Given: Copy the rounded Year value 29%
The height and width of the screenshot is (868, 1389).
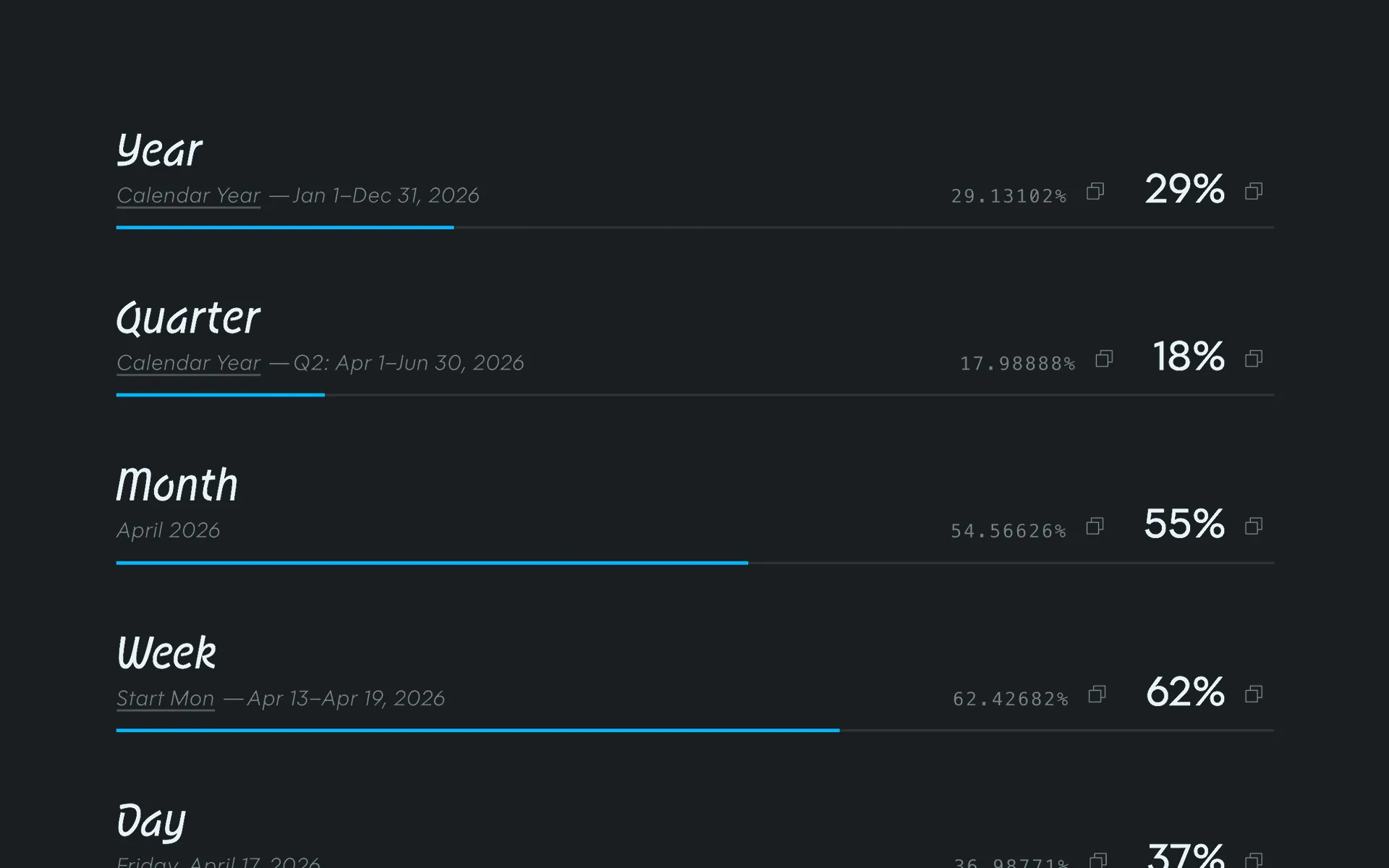Looking at the screenshot, I should coord(1254,192).
